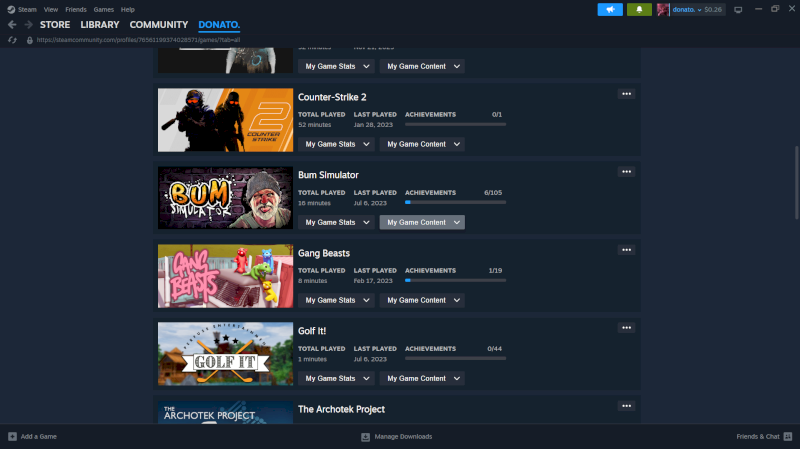Open more options for Bum Simulator
Image resolution: width=800 pixels, height=449 pixels.
pyautogui.click(x=627, y=172)
